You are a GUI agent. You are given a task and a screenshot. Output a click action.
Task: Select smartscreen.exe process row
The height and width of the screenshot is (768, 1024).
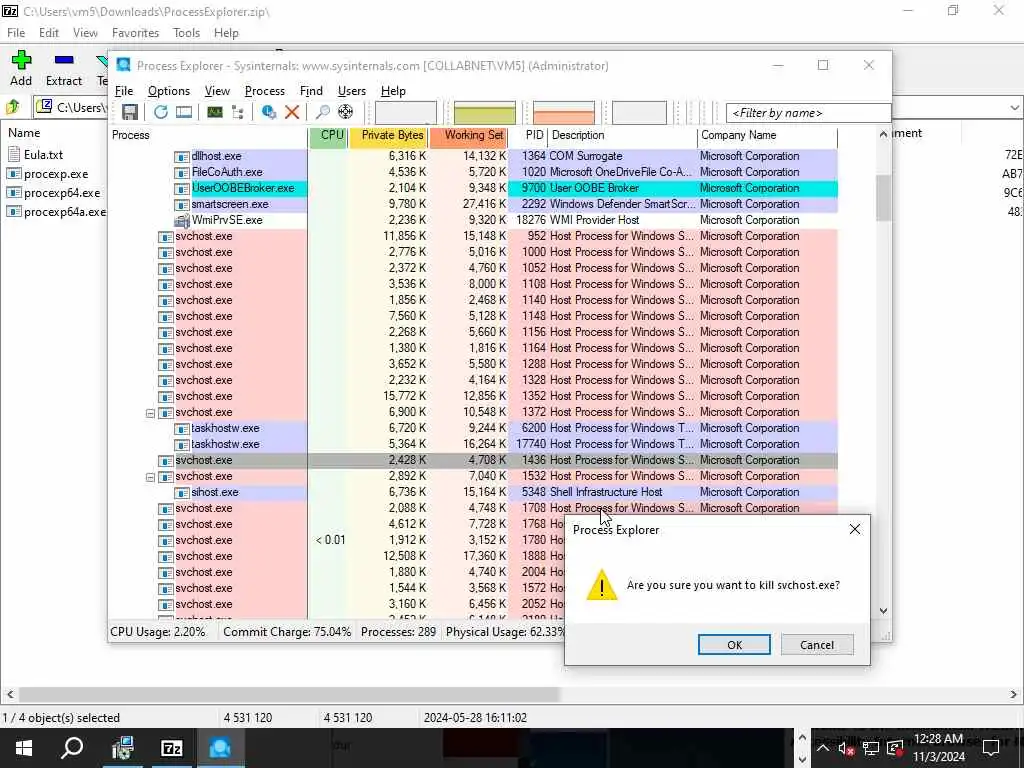[473, 204]
